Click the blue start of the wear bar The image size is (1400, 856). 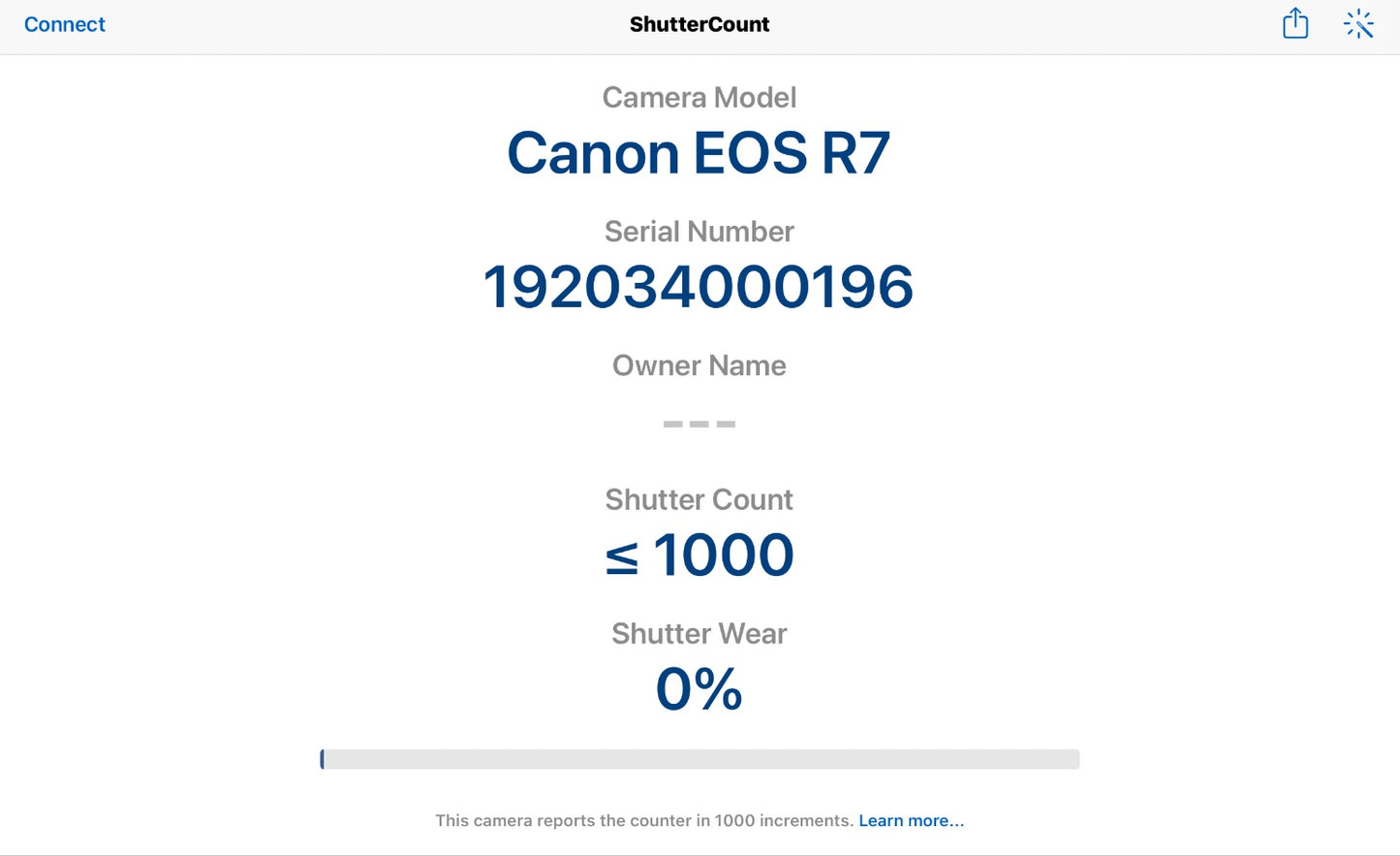323,759
